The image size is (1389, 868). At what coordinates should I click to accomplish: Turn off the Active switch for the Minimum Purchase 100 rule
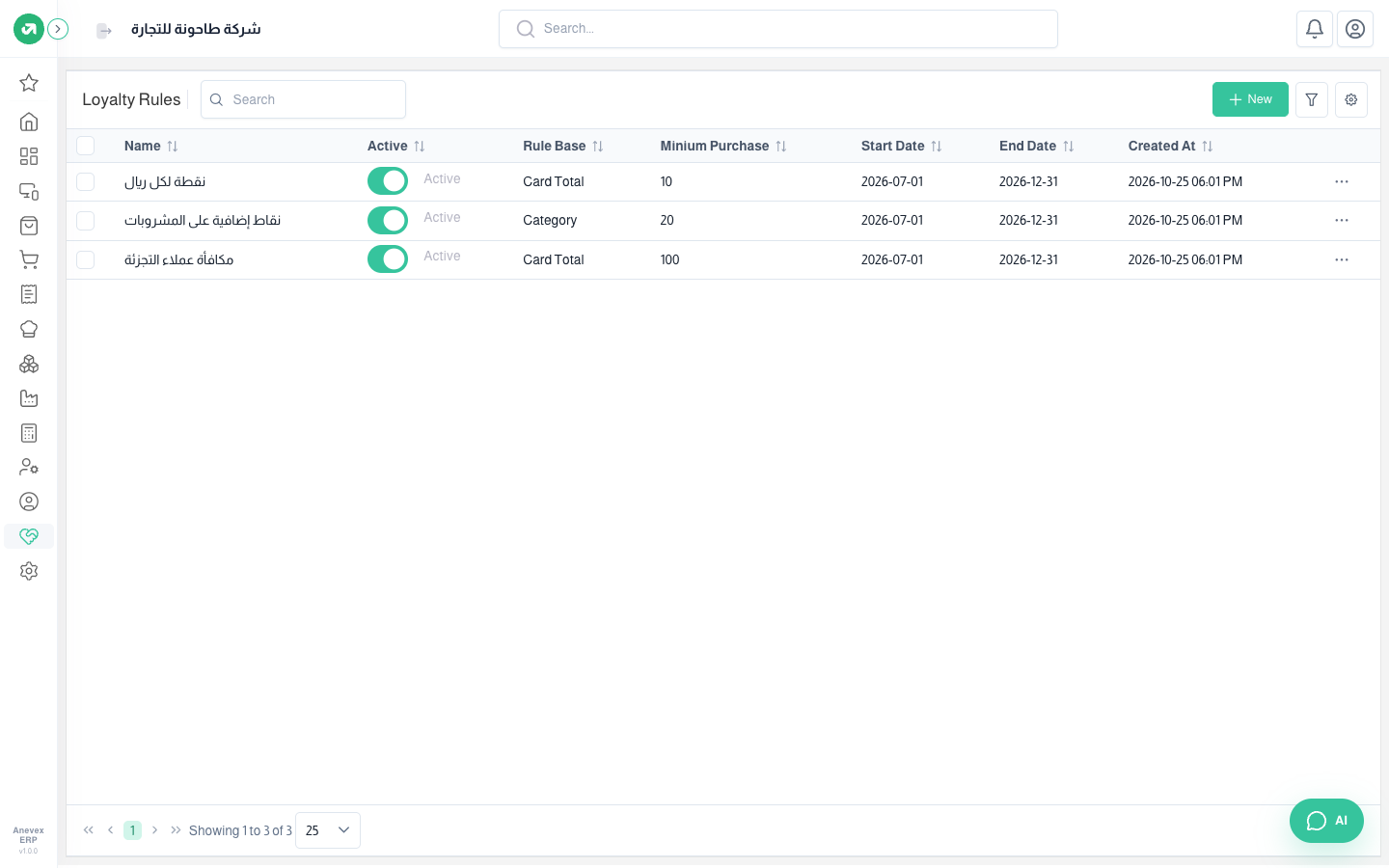click(x=388, y=259)
